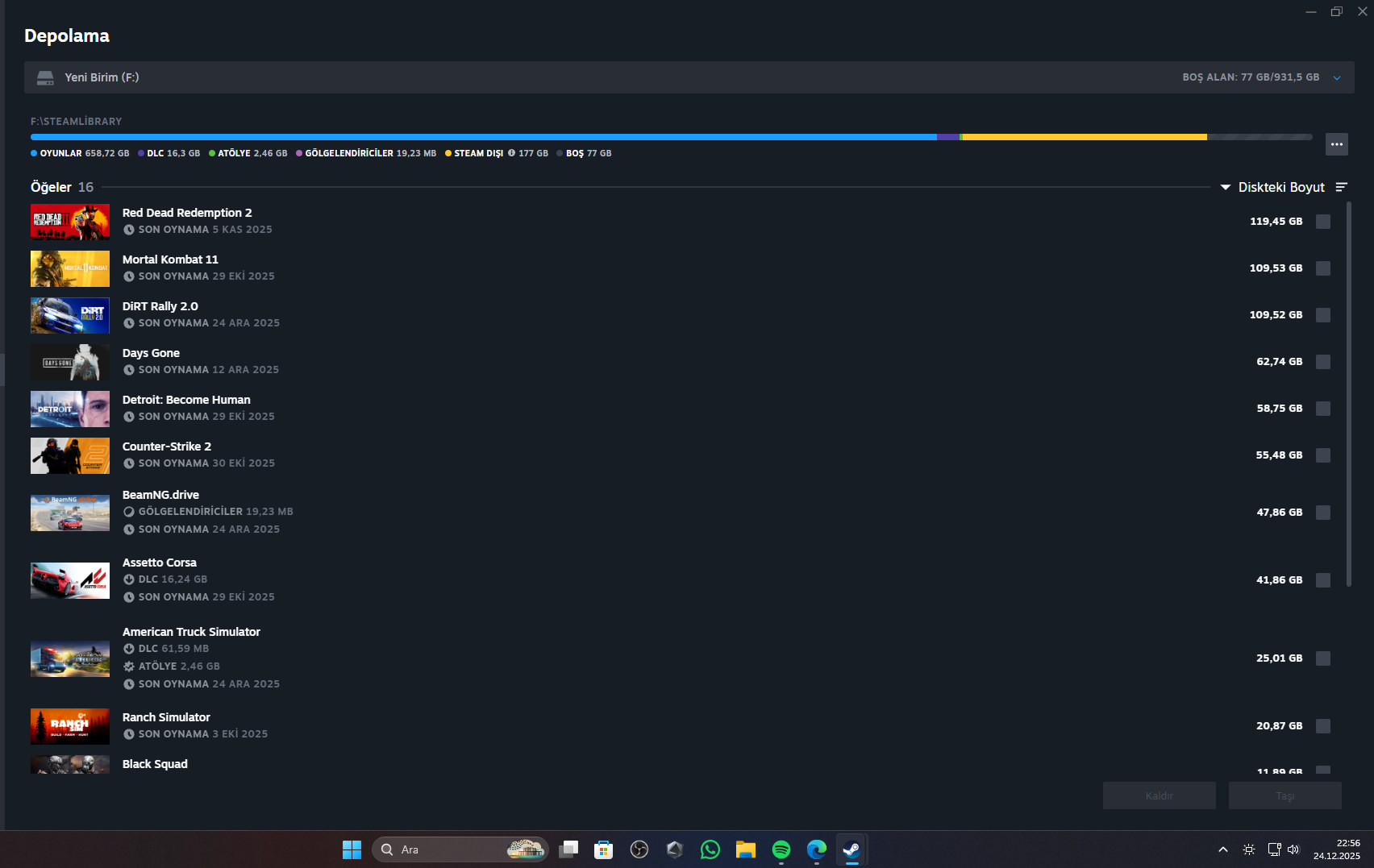Open the volume control in the tray

pyautogui.click(x=1293, y=849)
